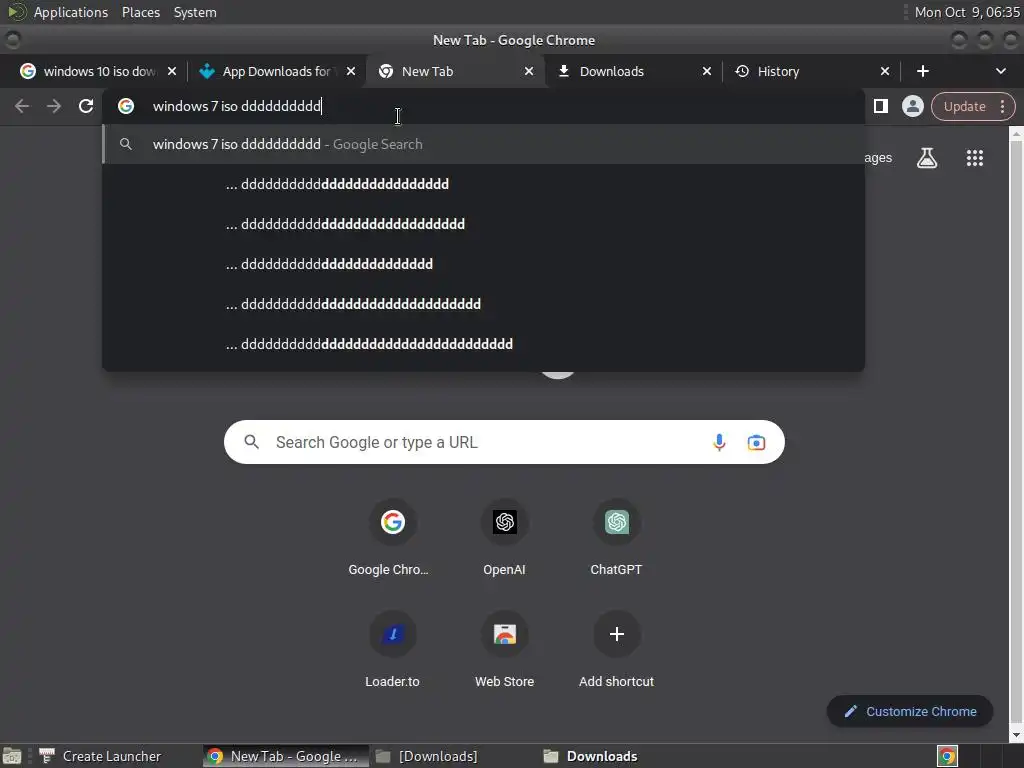The height and width of the screenshot is (768, 1024).
Task: Open the profile avatar menu
Action: (x=912, y=106)
